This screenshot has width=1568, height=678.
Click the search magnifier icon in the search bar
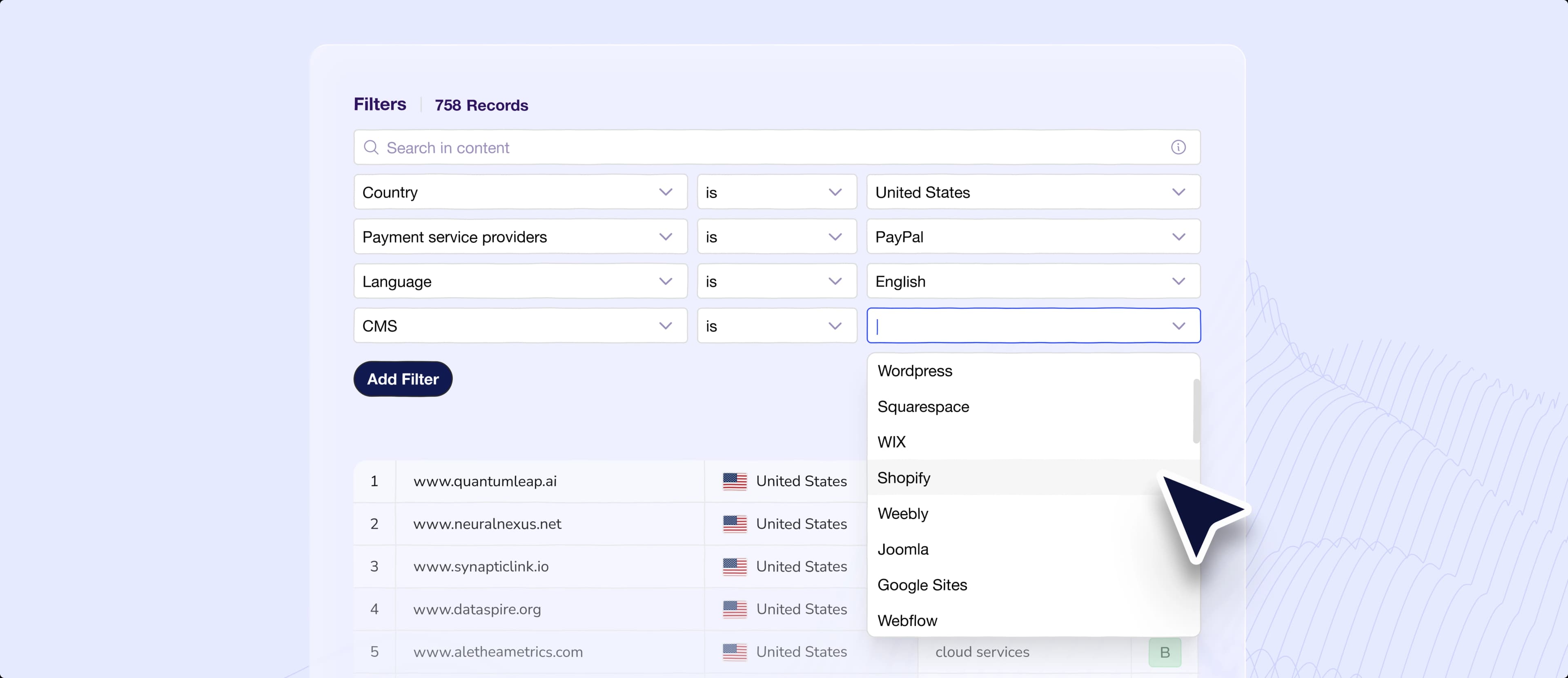[x=372, y=147]
